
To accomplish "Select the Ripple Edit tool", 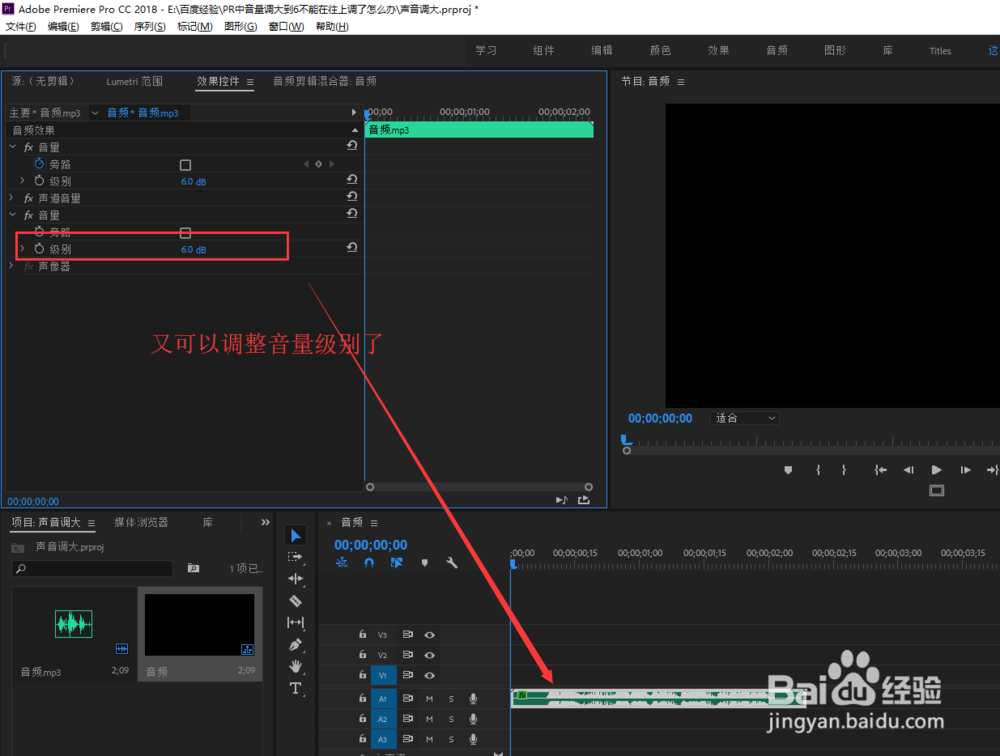I will click(x=295, y=579).
